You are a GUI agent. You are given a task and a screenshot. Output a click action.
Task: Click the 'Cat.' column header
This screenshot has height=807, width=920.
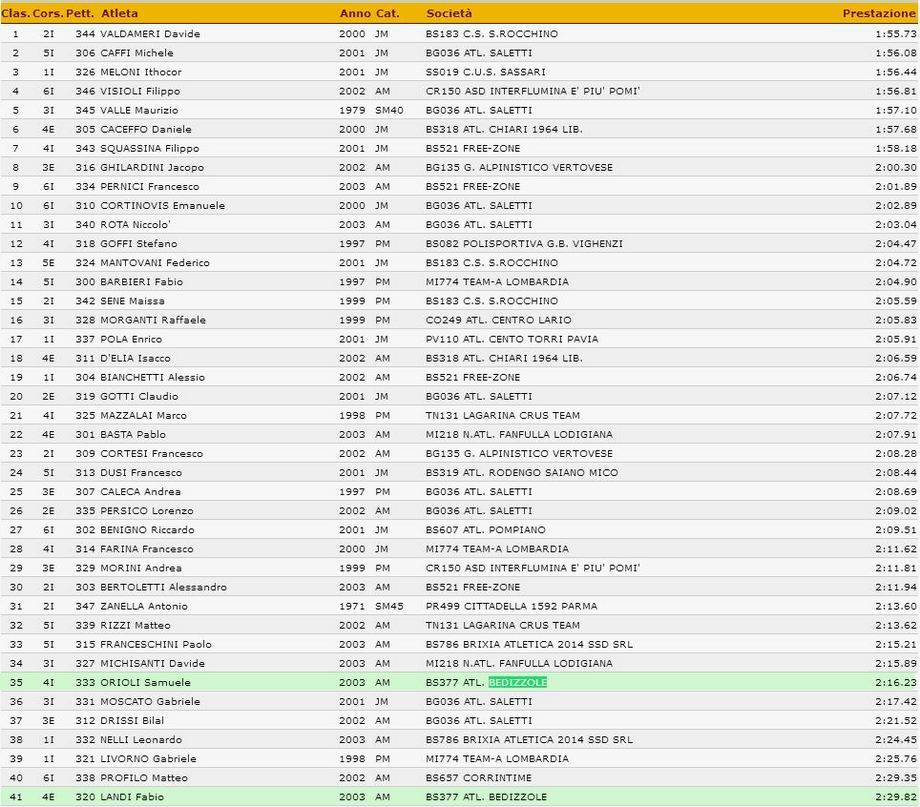[x=387, y=13]
